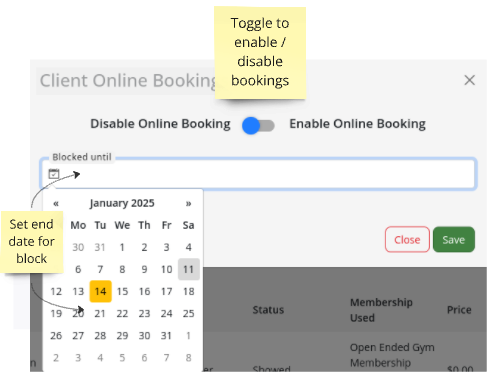
Task: Select January 31 in the calendar
Action: pos(166,335)
